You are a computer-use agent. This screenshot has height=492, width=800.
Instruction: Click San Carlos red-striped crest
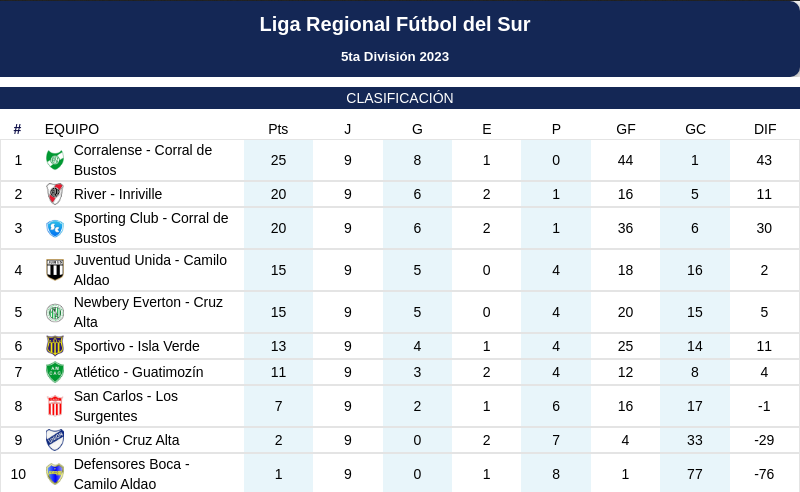point(55,406)
